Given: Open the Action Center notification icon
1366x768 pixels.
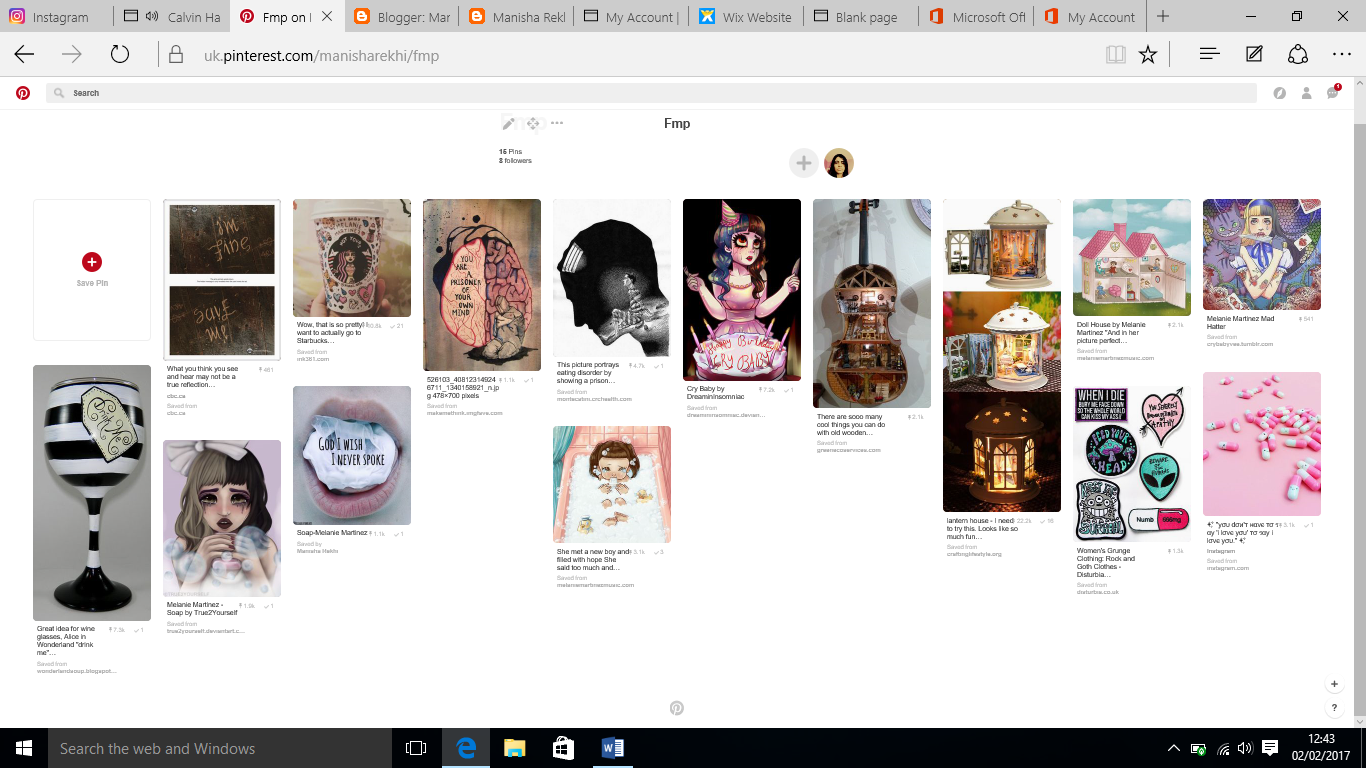Looking at the screenshot, I should (x=1270, y=748).
